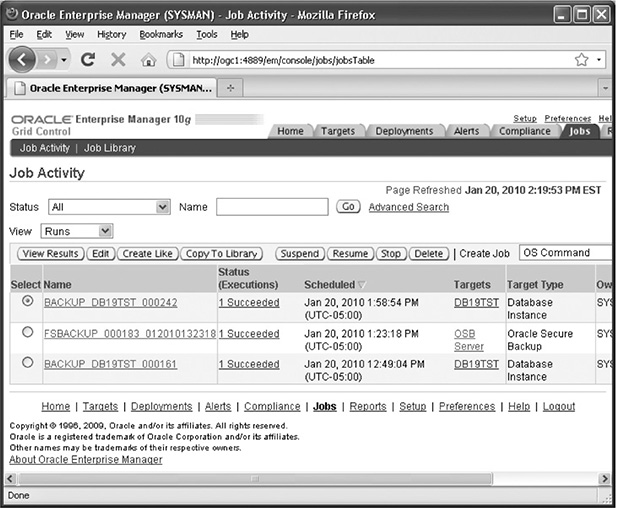Open the BACKUP_DB19TST_000242 job link

point(110,302)
